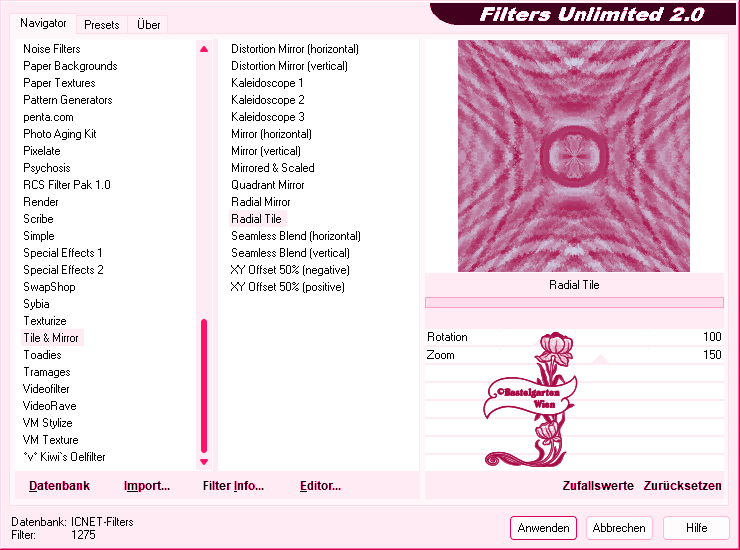Select Radial Tile filter
Image resolution: width=740 pixels, height=550 pixels.
pyautogui.click(x=257, y=219)
